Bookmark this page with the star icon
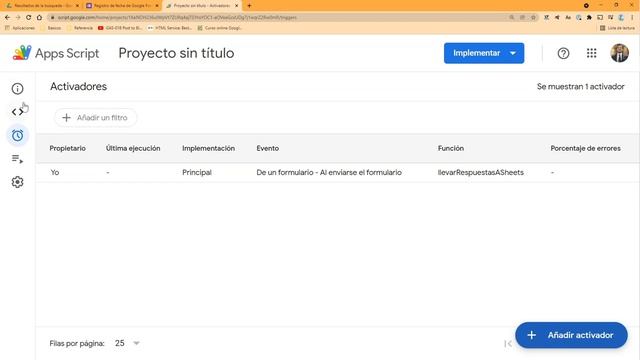 533,18
